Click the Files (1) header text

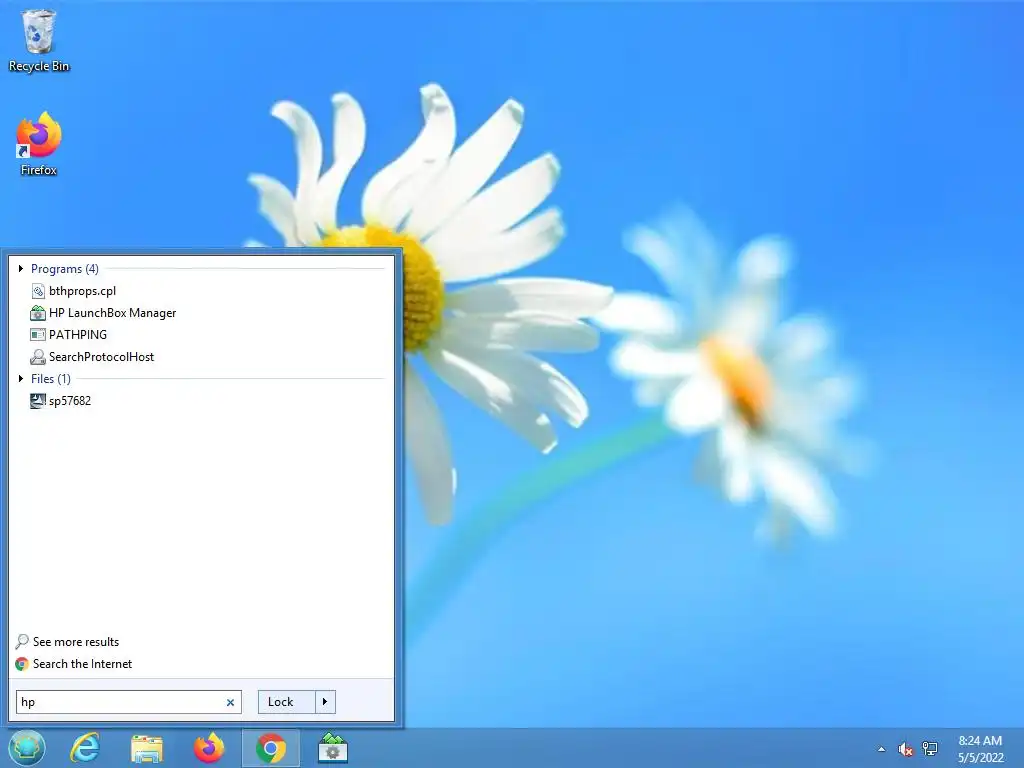51,378
